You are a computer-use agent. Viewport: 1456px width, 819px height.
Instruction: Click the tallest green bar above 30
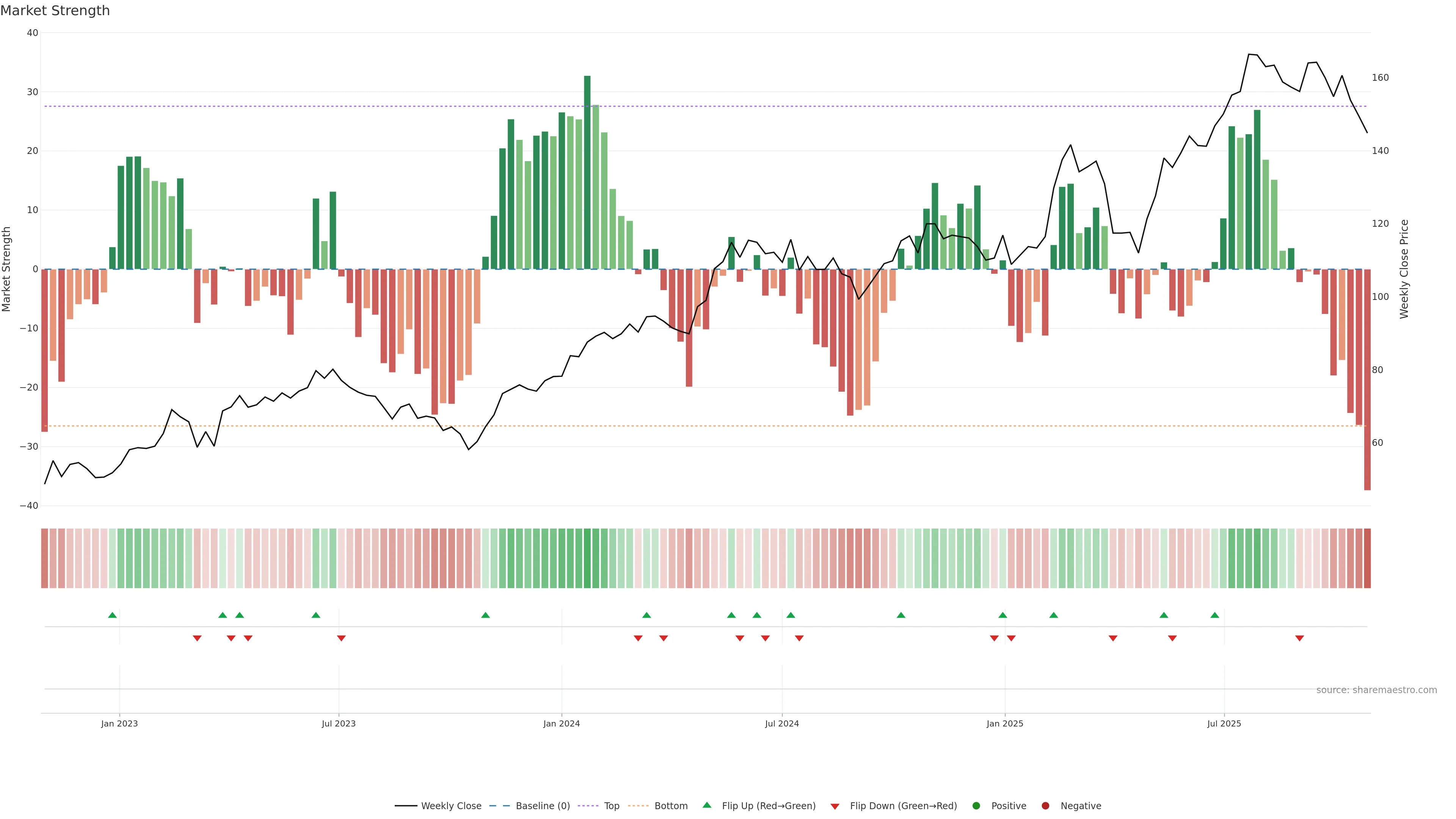coord(587,169)
